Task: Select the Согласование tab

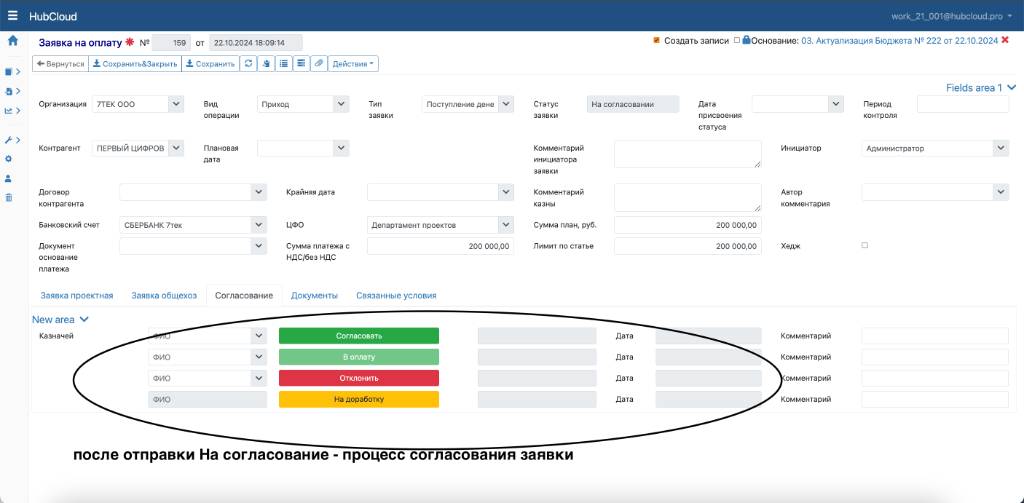Action: point(244,295)
